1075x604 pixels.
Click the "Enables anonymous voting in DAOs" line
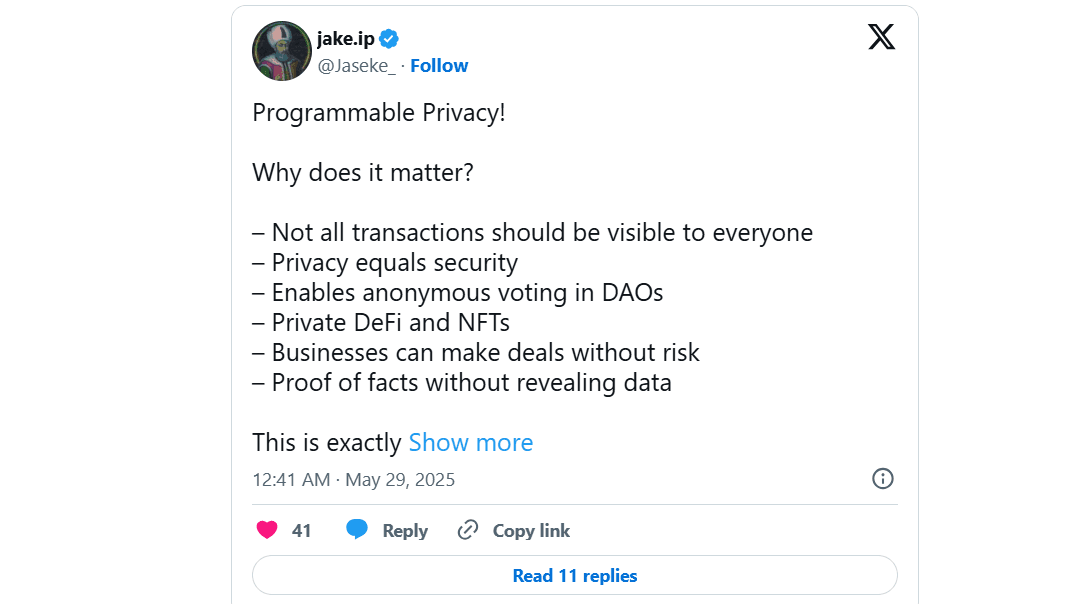(x=467, y=293)
